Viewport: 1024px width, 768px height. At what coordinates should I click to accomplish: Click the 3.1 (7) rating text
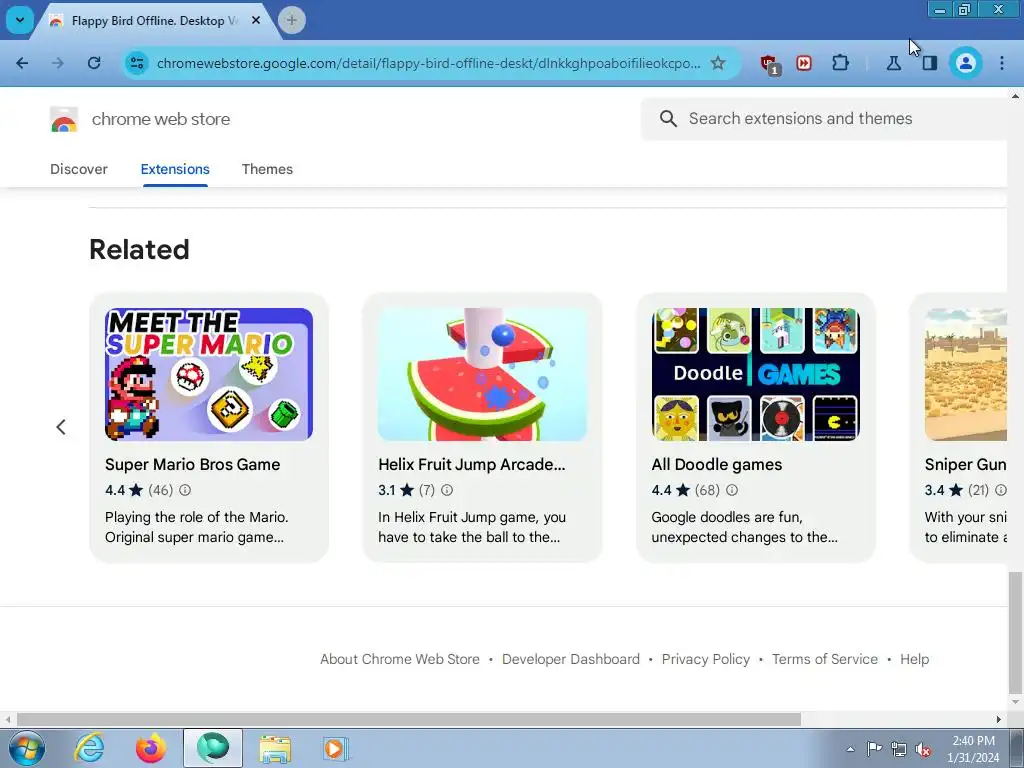click(x=406, y=490)
